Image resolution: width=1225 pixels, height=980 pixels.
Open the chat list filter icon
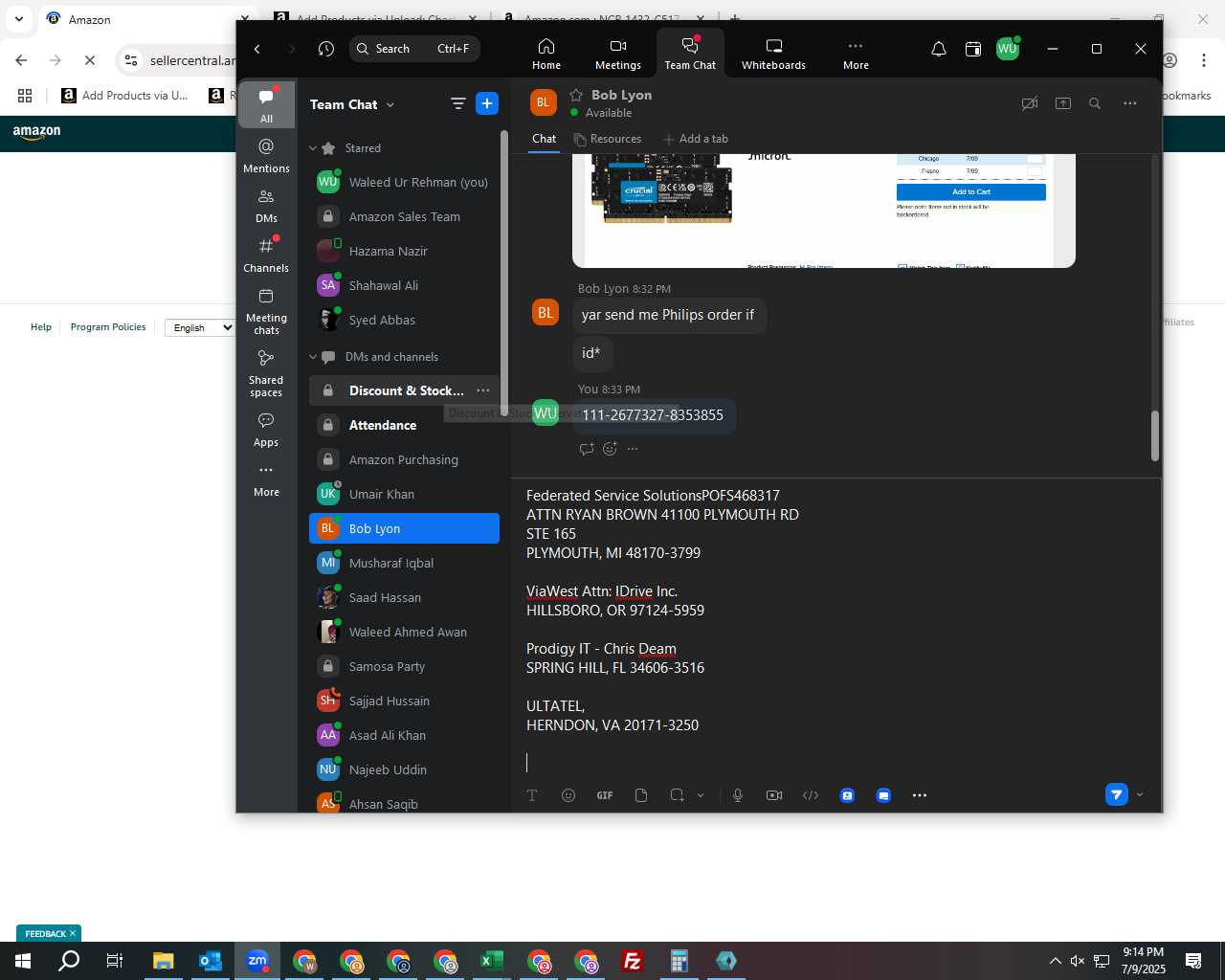(457, 103)
